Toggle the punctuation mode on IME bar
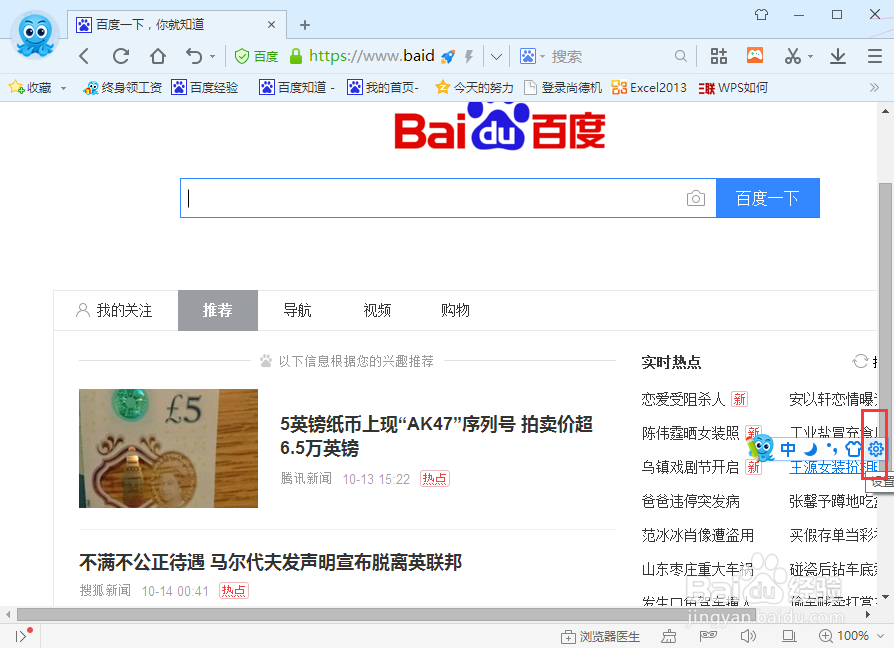The image size is (894, 648). pyautogui.click(x=832, y=449)
